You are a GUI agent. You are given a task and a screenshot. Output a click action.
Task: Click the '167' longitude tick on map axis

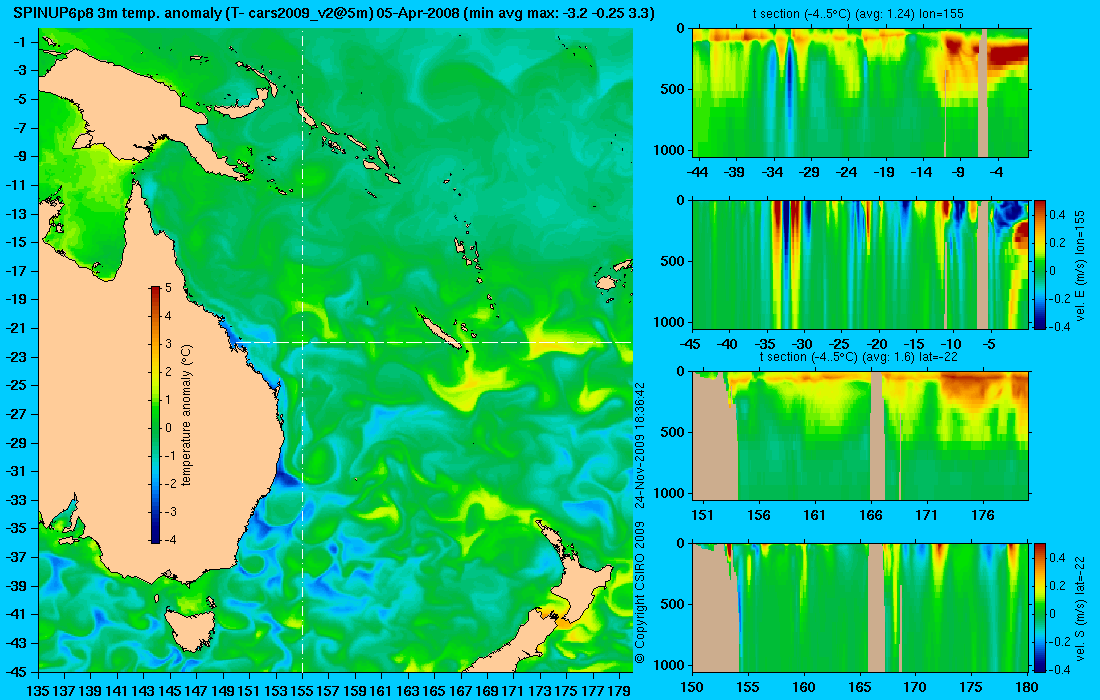click(x=461, y=690)
